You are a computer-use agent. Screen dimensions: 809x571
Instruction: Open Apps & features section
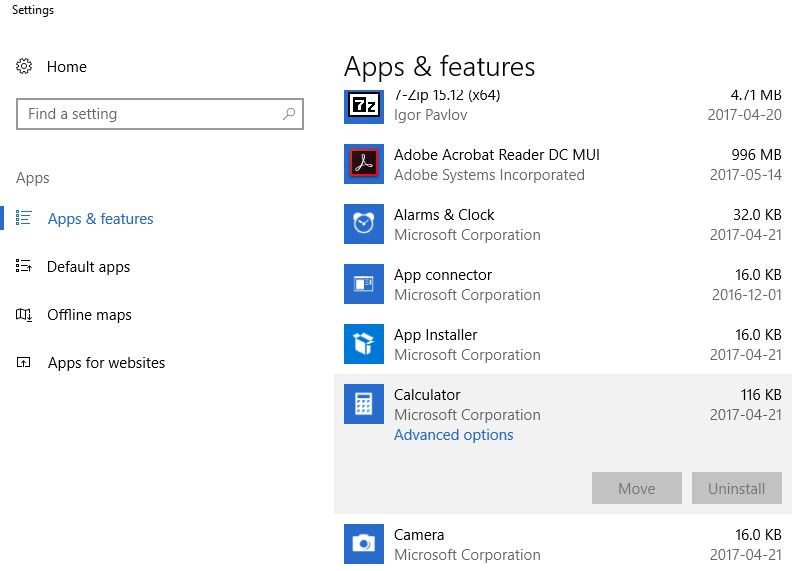[100, 219]
